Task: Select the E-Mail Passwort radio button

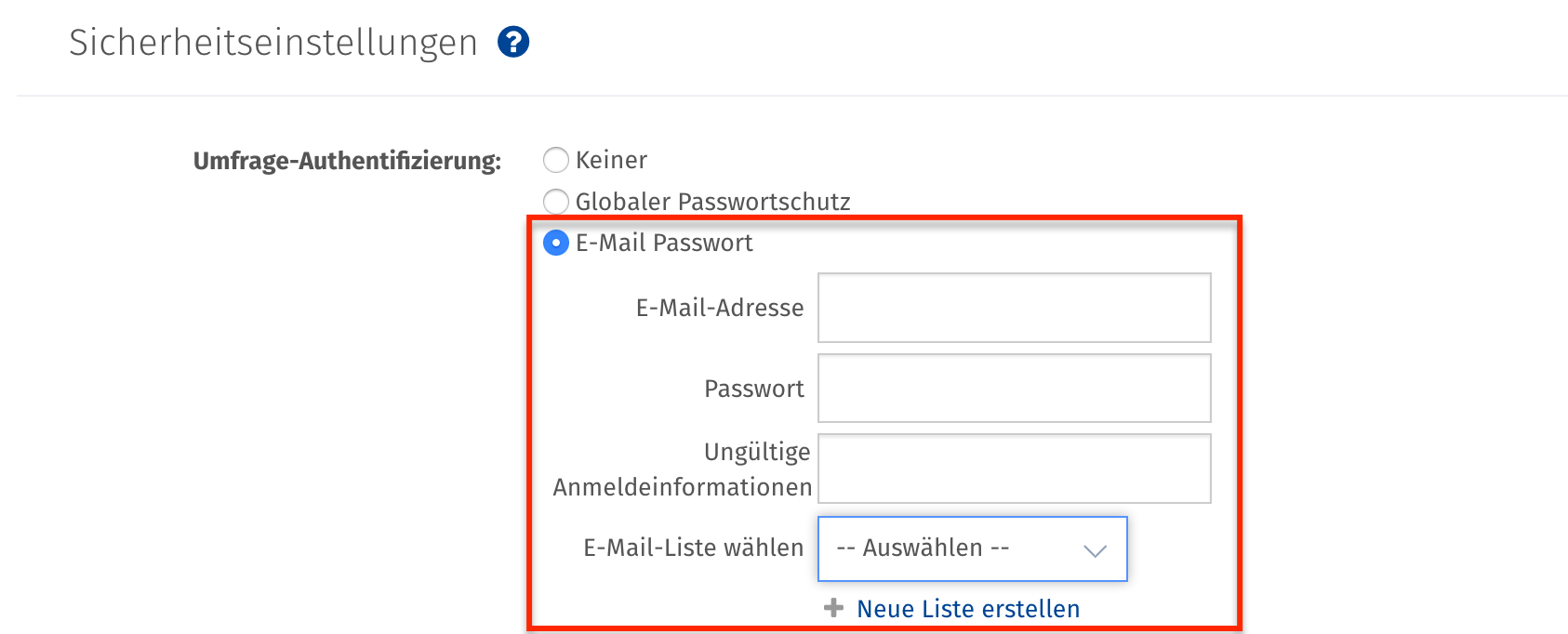Action: 556,243
